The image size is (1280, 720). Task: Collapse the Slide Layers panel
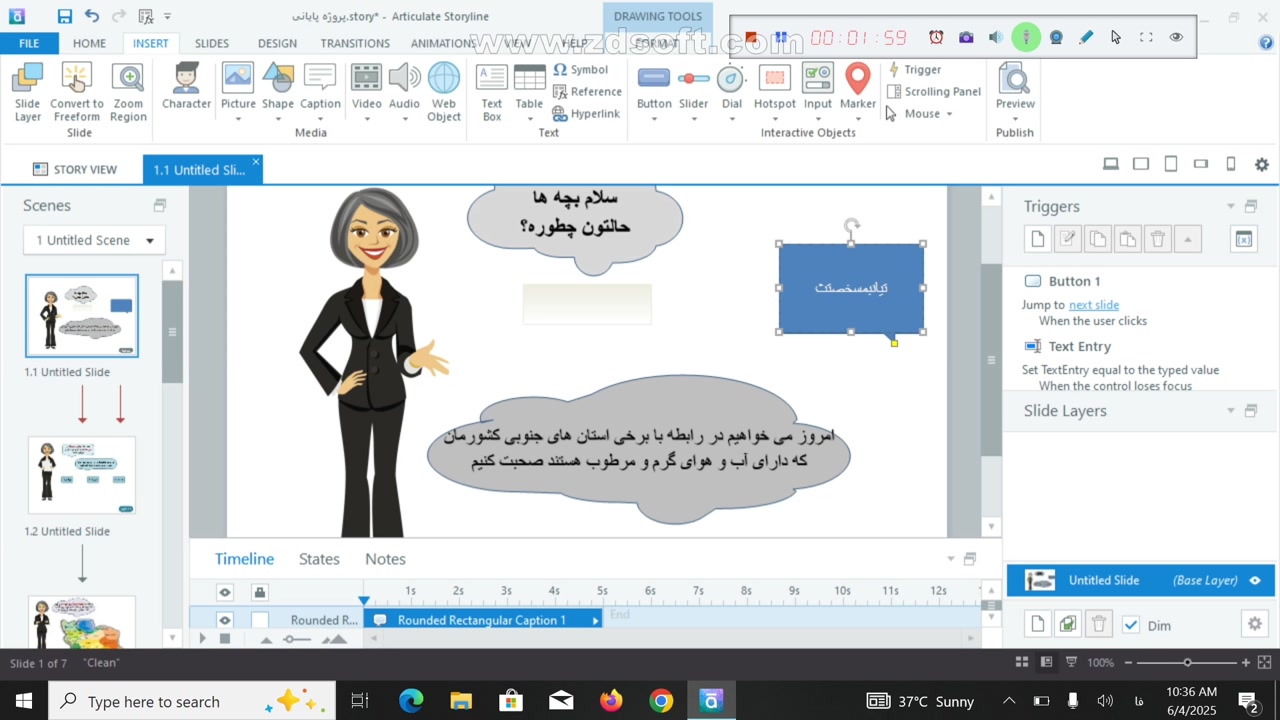pyautogui.click(x=1231, y=411)
